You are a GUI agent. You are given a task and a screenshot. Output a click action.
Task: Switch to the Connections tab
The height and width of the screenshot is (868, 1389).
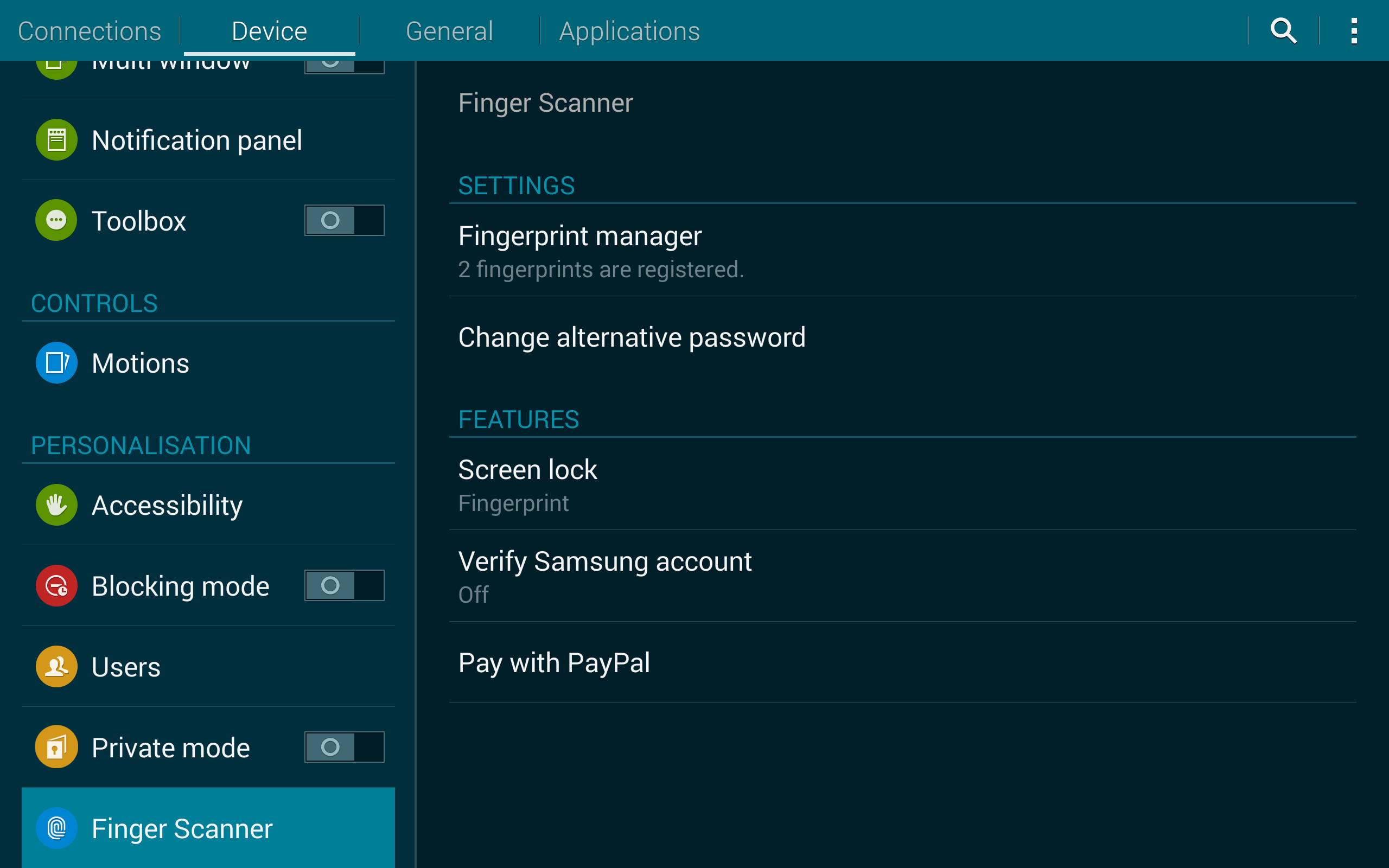[90, 30]
